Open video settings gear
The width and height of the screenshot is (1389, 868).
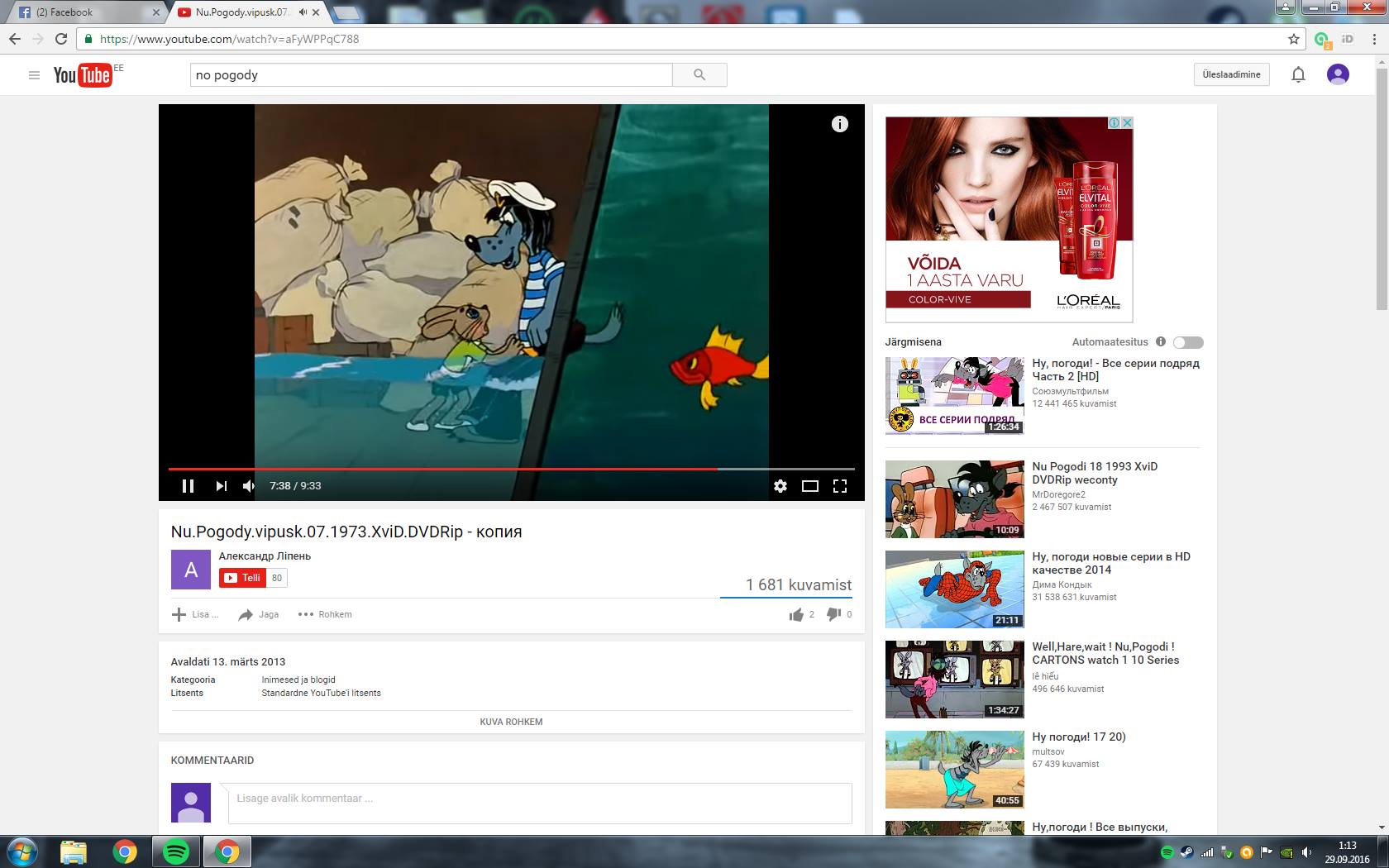[780, 486]
